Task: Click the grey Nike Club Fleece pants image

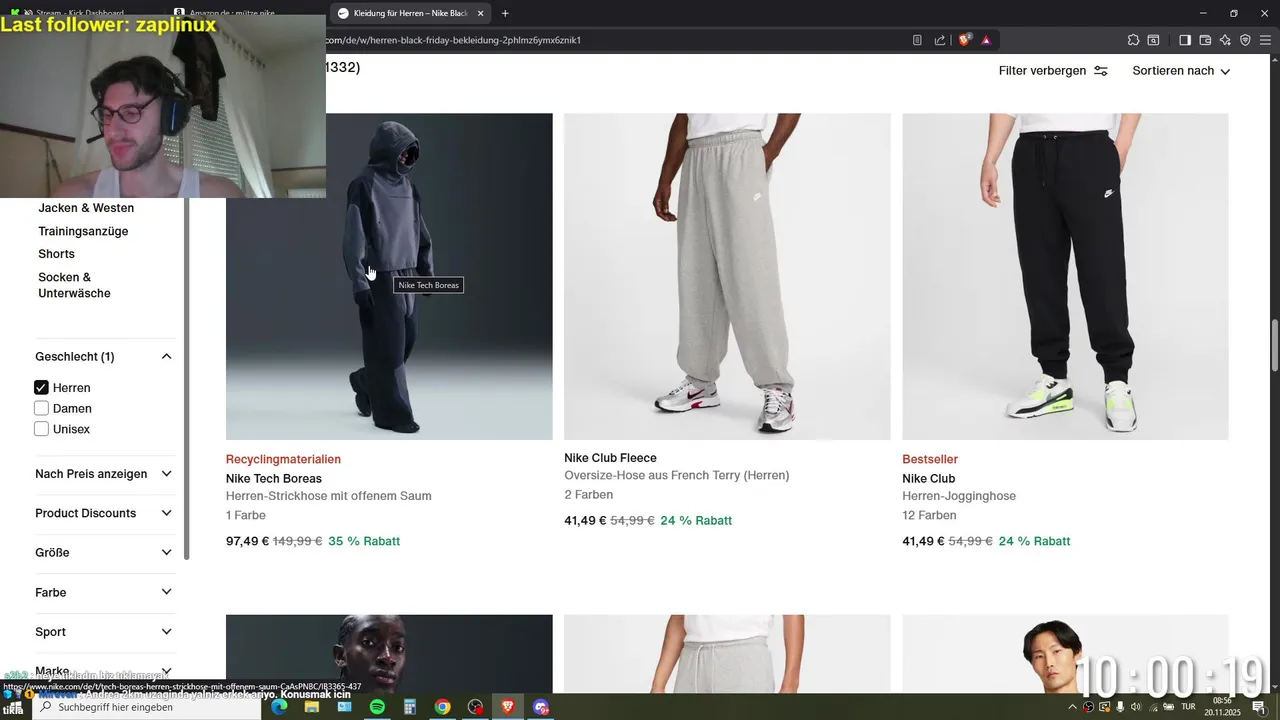Action: click(x=727, y=276)
